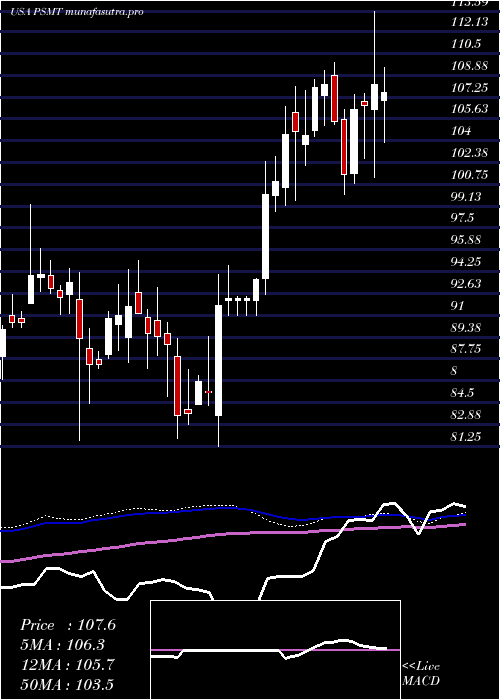Click the 99.13 price axis label
Image resolution: width=500 pixels, height=700 pixels.
[466, 196]
